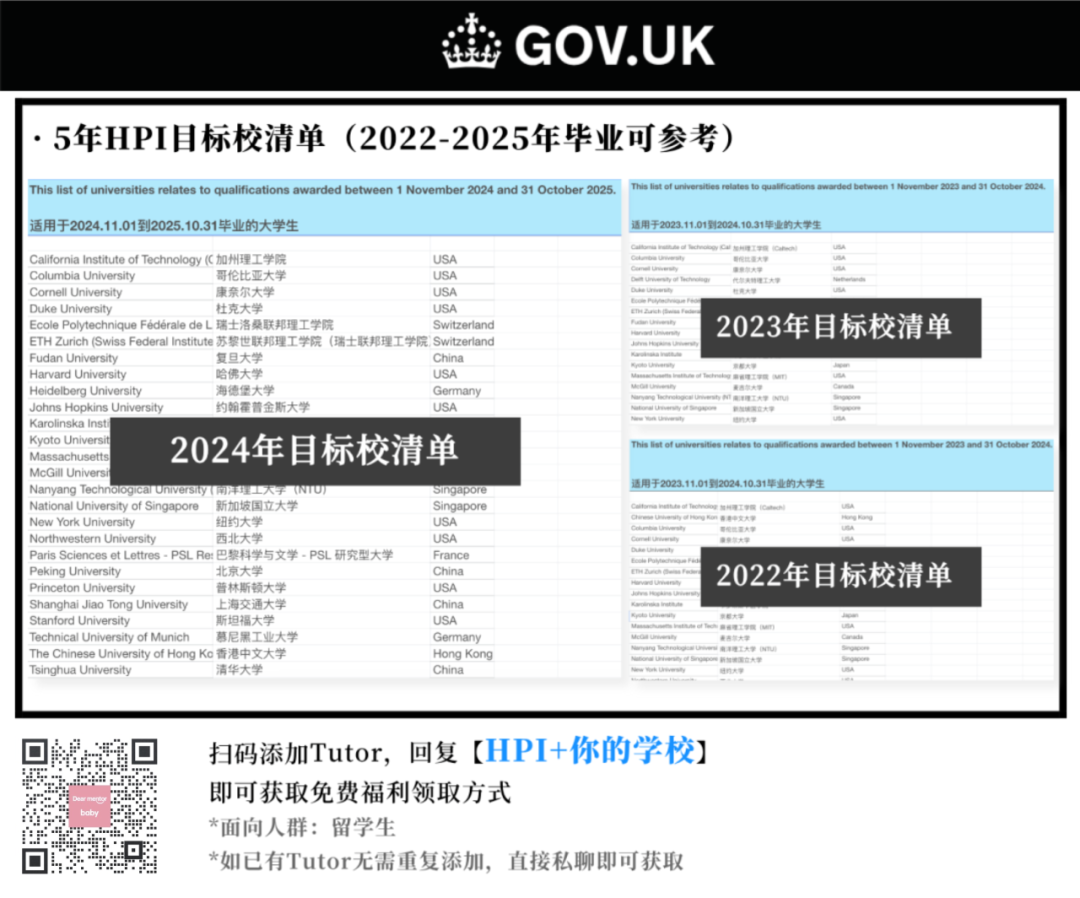
Task: Click the Stanford University cell
Action: coord(79,620)
